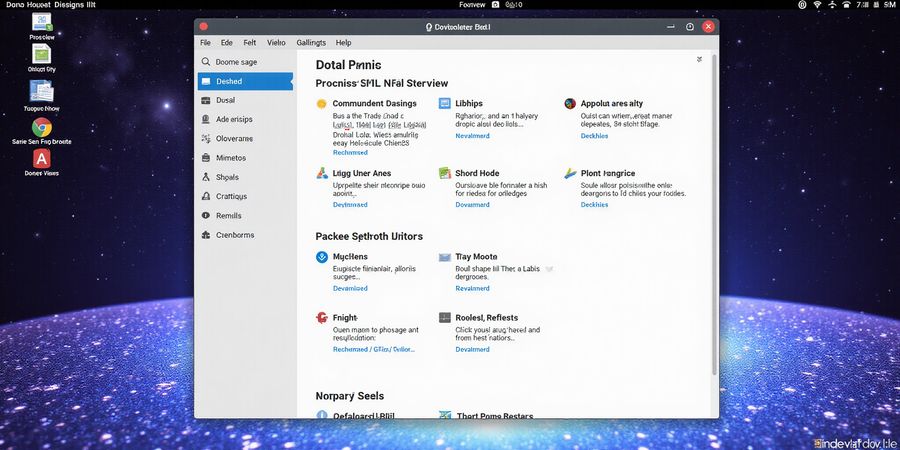
Task: Click Devamiaed link under MycHens
Action: (x=350, y=288)
